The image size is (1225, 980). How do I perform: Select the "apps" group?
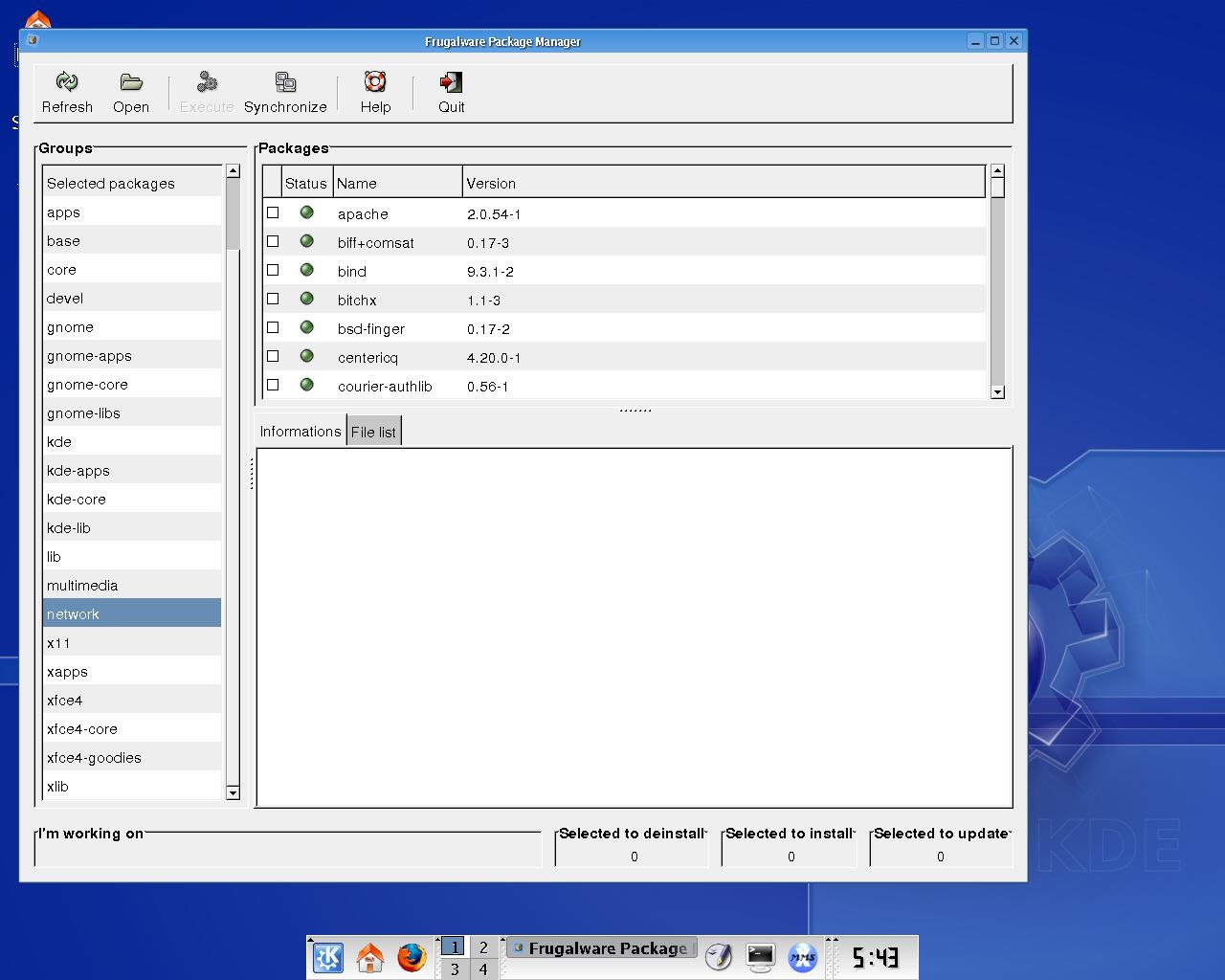tap(132, 212)
